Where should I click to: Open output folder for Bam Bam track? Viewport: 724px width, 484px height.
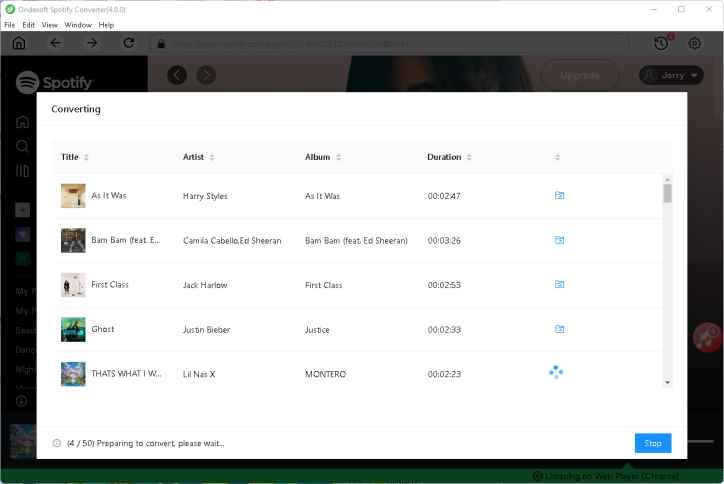pos(559,240)
